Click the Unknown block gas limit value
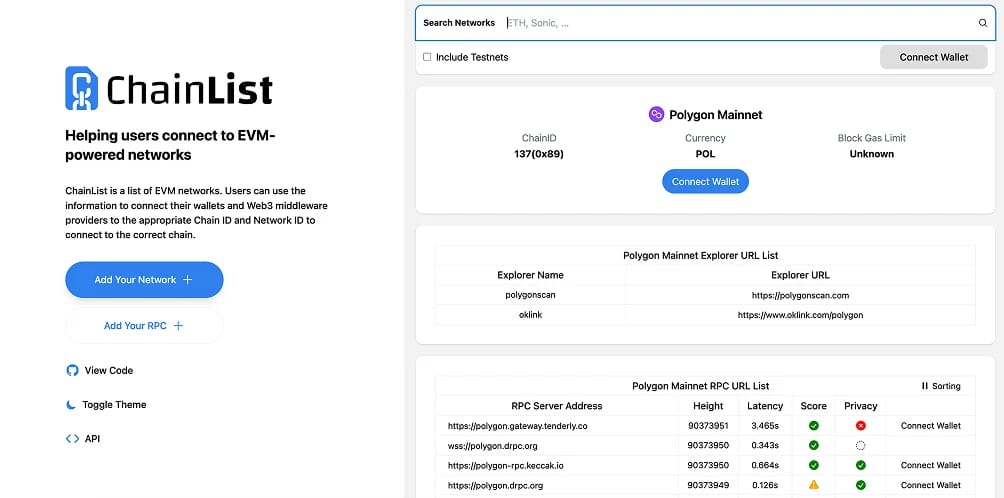The image size is (1004, 498). 871,154
